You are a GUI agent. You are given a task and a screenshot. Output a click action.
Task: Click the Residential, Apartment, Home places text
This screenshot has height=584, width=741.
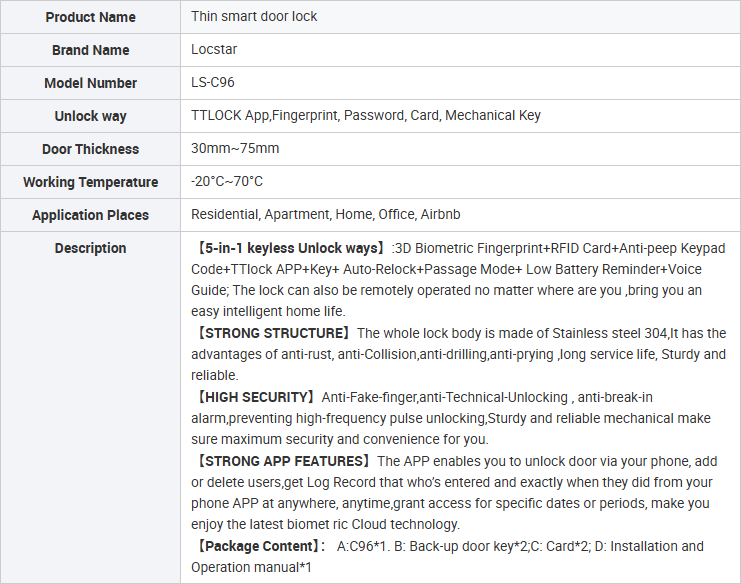tap(325, 215)
